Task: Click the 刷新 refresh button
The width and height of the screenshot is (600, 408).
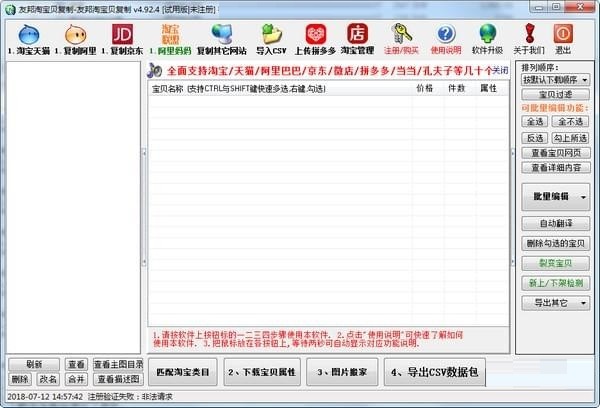Action: click(x=34, y=364)
